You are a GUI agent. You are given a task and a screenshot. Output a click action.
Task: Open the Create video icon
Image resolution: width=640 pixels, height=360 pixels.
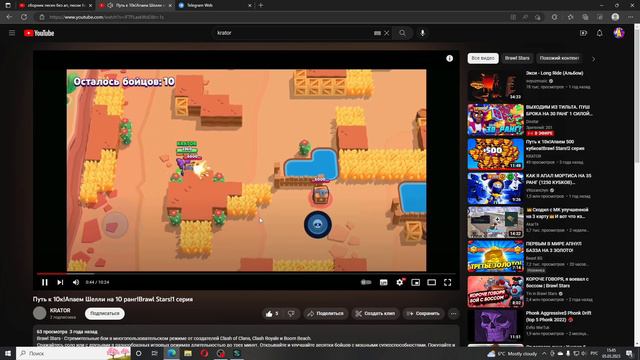583,33
